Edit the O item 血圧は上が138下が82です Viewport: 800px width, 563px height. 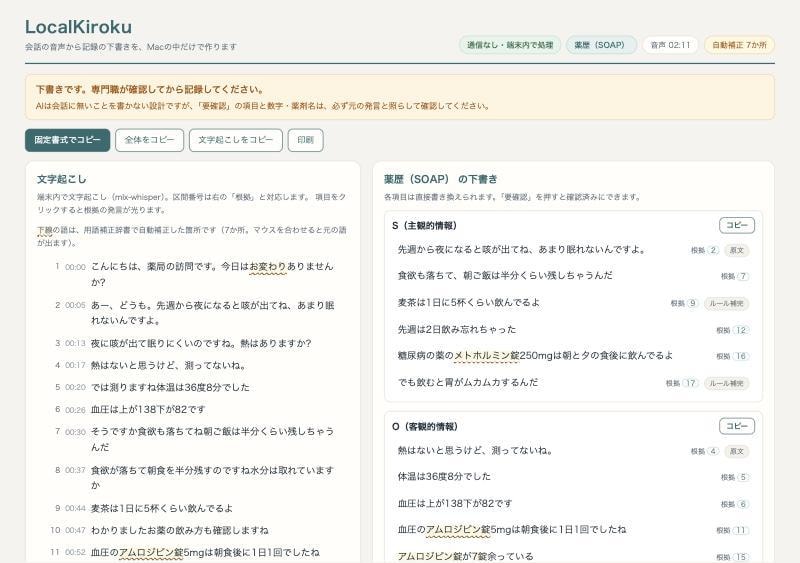pyautogui.click(x=455, y=504)
